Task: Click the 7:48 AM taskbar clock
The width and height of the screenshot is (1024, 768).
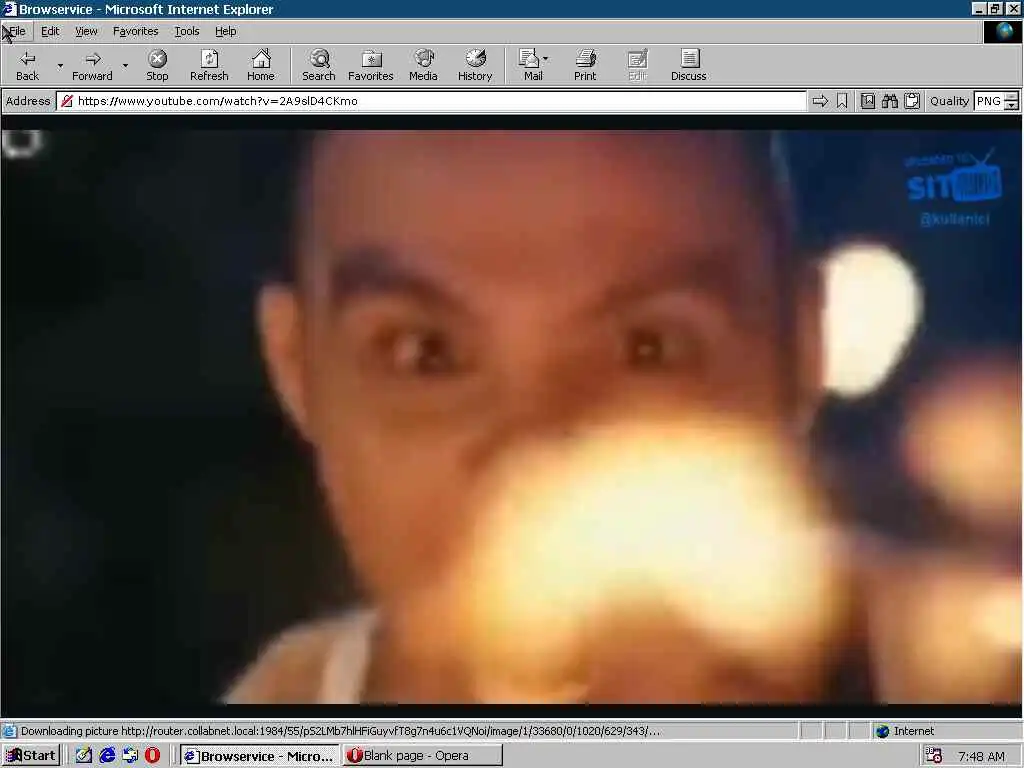Action: pyautogui.click(x=981, y=756)
